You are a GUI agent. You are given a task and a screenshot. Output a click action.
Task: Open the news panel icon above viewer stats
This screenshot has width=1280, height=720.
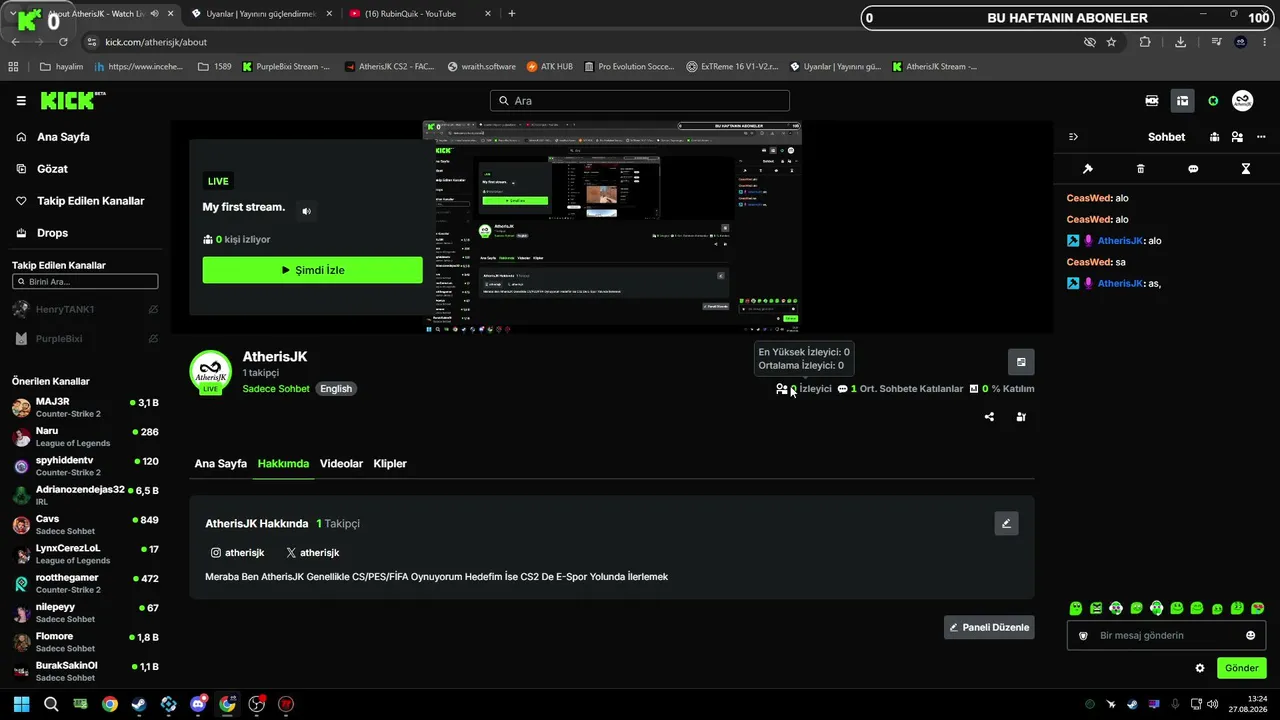[1021, 362]
